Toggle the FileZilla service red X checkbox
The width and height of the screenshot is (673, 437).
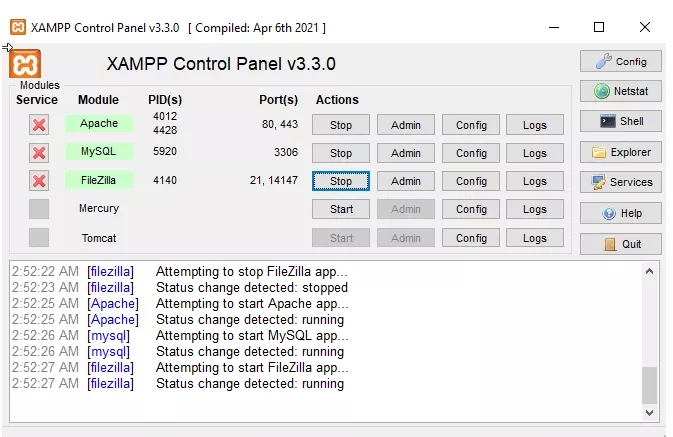point(39,181)
